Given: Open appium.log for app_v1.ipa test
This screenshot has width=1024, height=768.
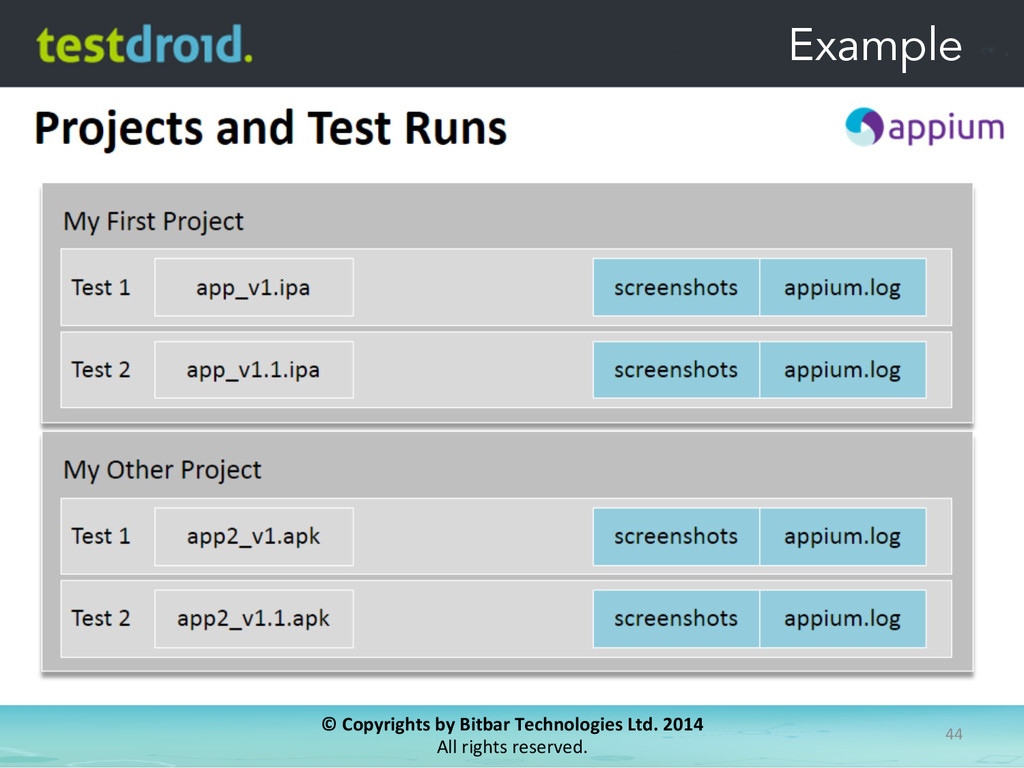Looking at the screenshot, I should (x=842, y=287).
